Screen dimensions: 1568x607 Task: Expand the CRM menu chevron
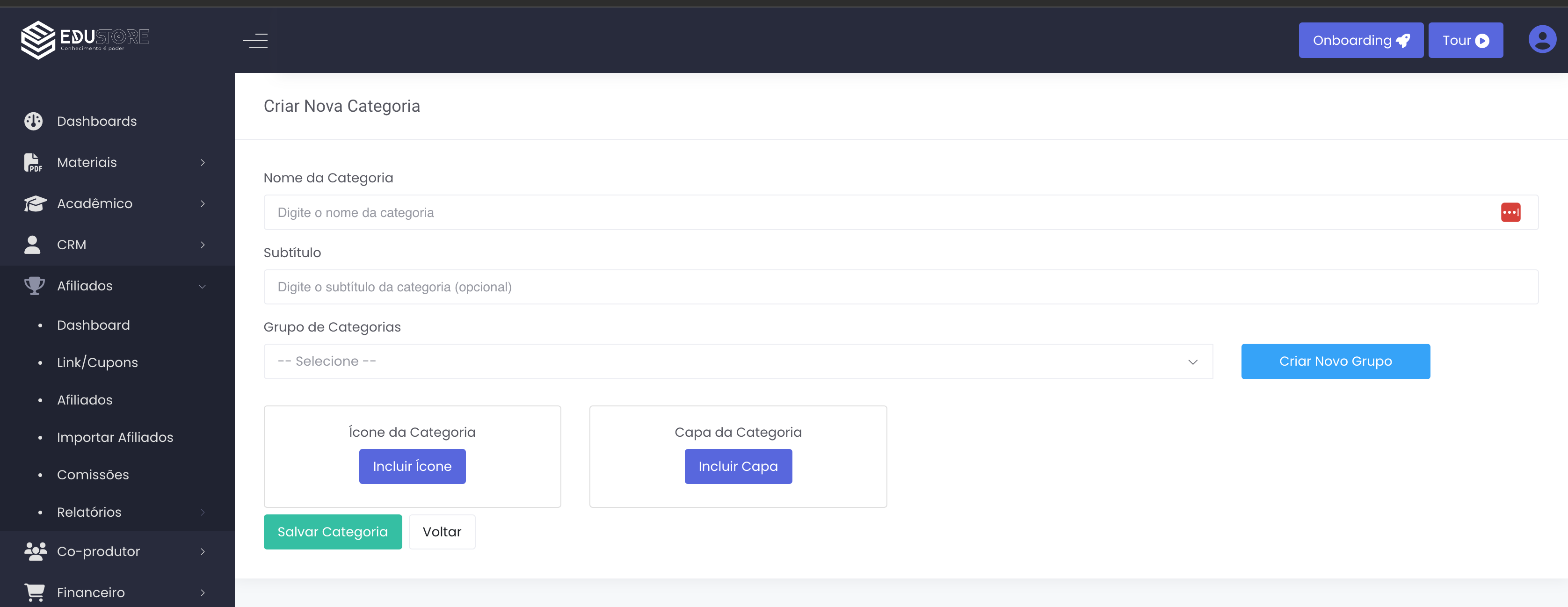(203, 245)
